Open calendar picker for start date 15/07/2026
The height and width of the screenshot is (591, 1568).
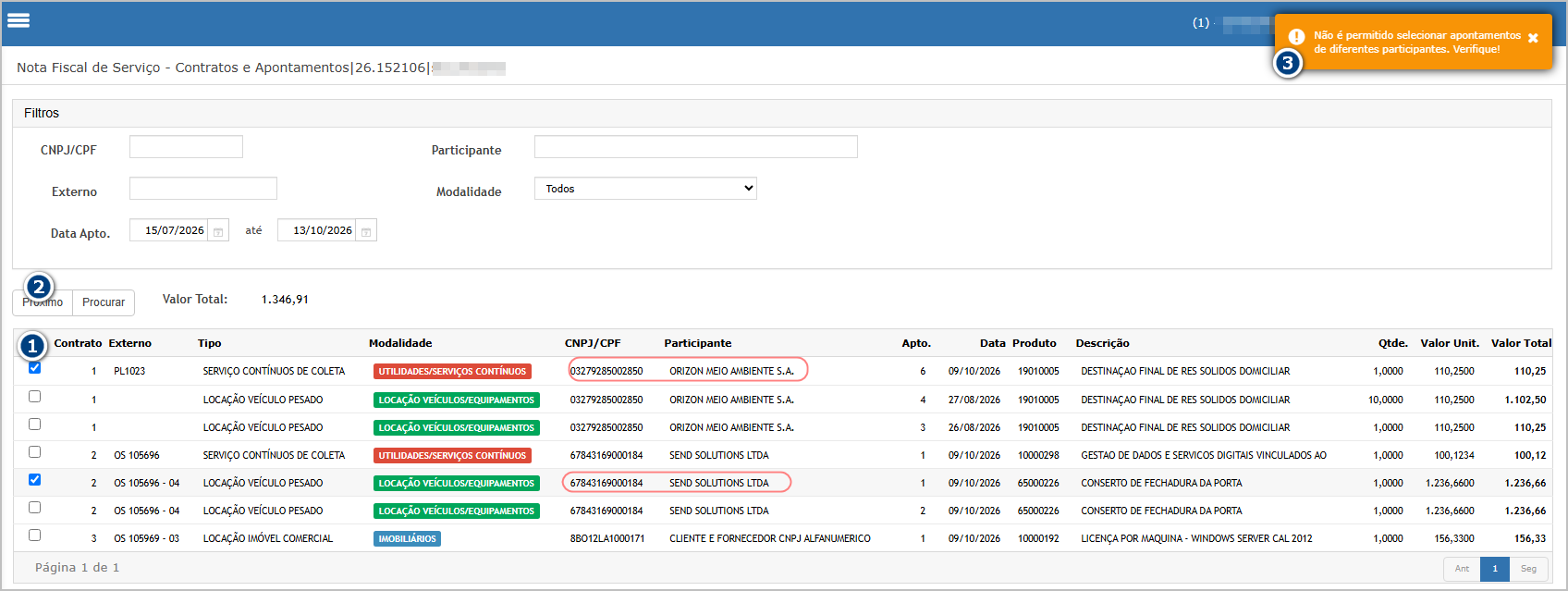(x=218, y=231)
